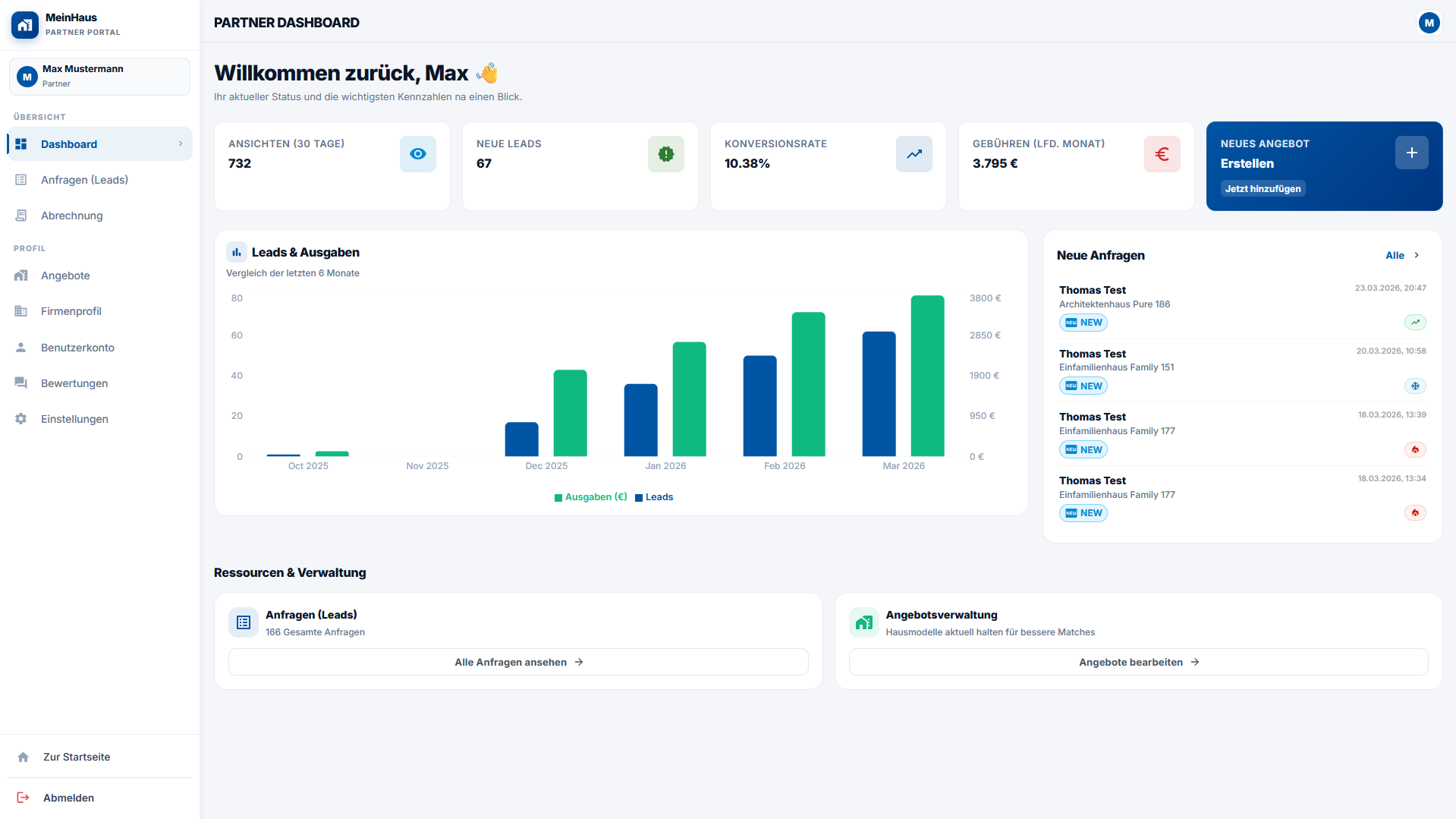Open the user avatar in top right
The image size is (1456, 819).
pyautogui.click(x=1429, y=23)
